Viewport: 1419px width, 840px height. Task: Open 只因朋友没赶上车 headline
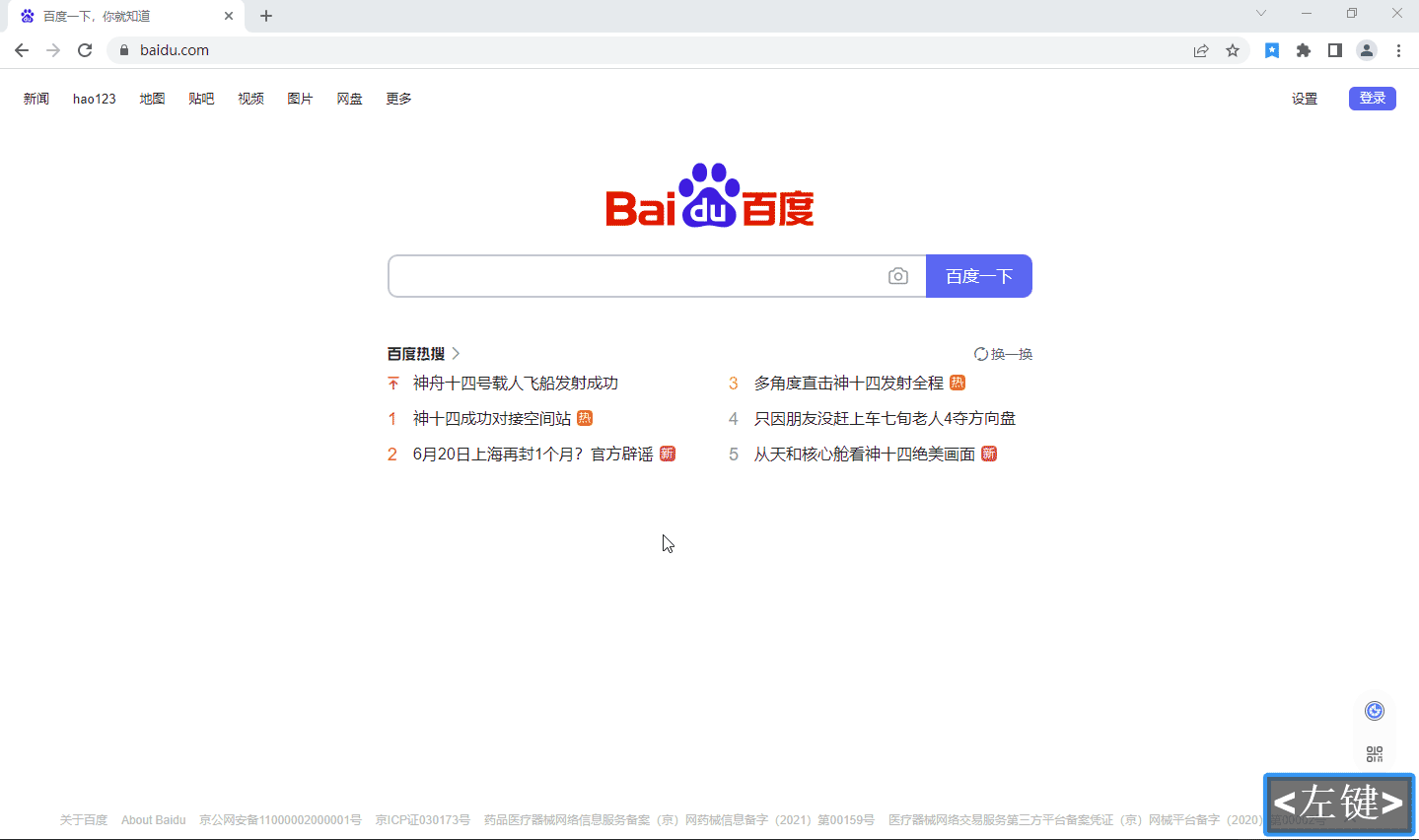[885, 418]
